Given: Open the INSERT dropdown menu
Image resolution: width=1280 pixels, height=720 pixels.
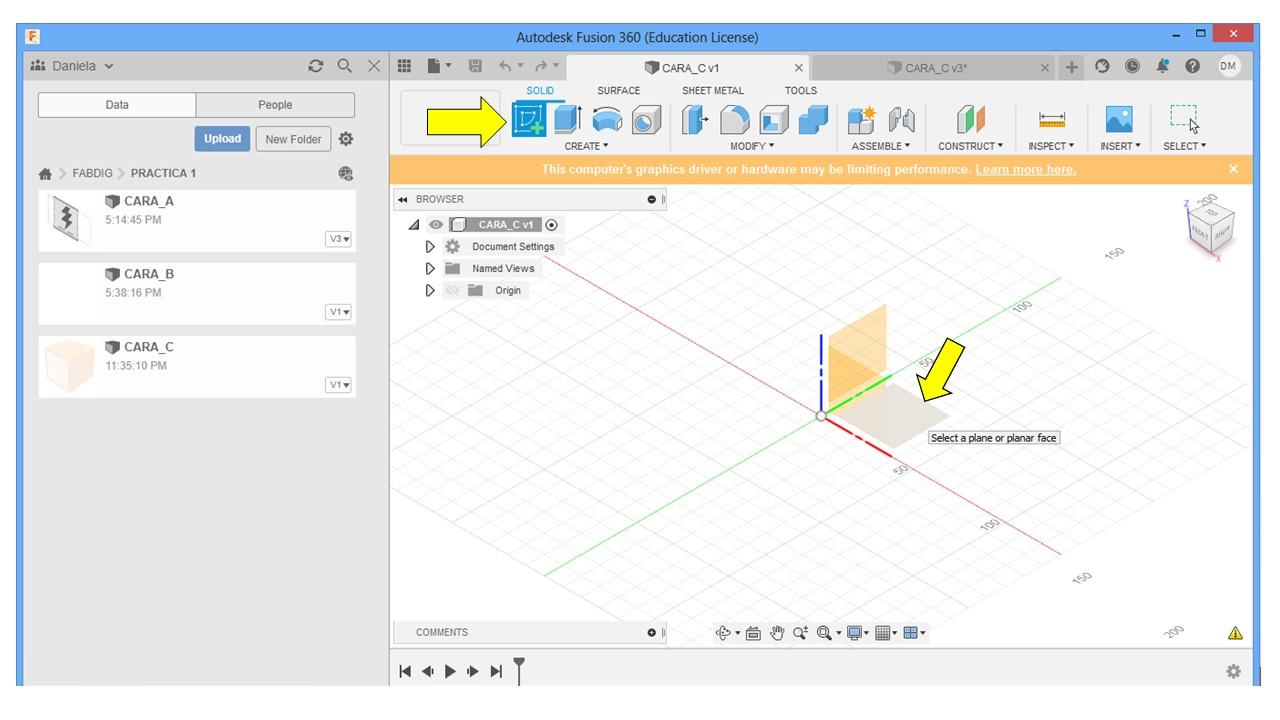Looking at the screenshot, I should click(1120, 146).
